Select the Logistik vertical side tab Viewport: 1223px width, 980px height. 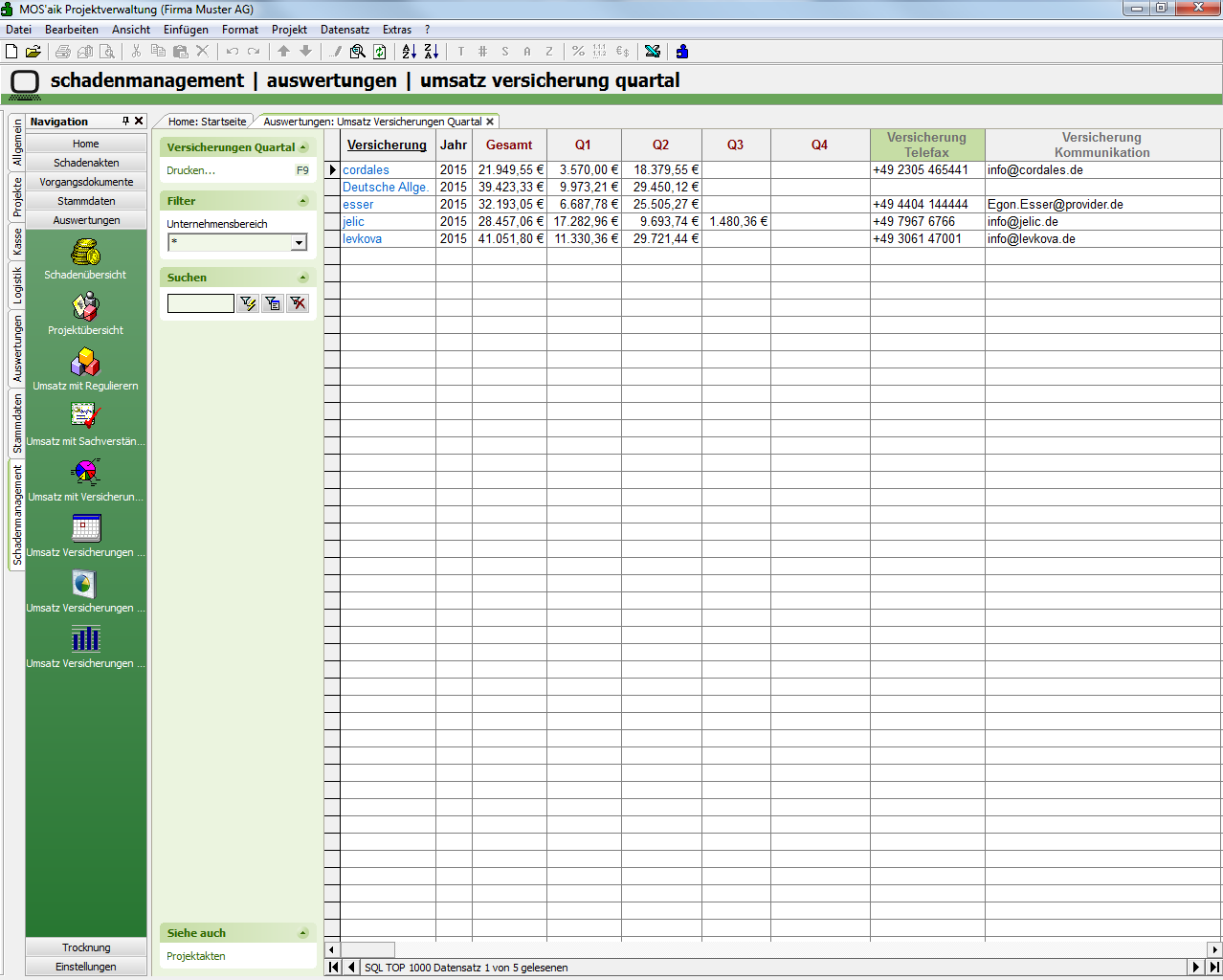coord(17,285)
